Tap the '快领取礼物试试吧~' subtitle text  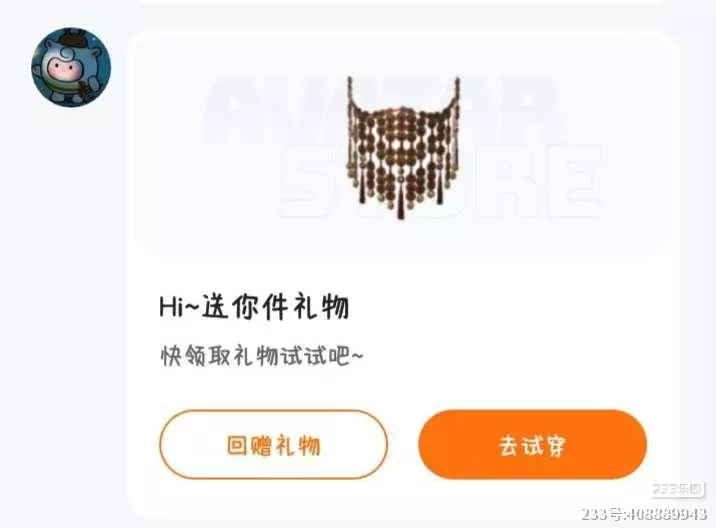click(262, 356)
